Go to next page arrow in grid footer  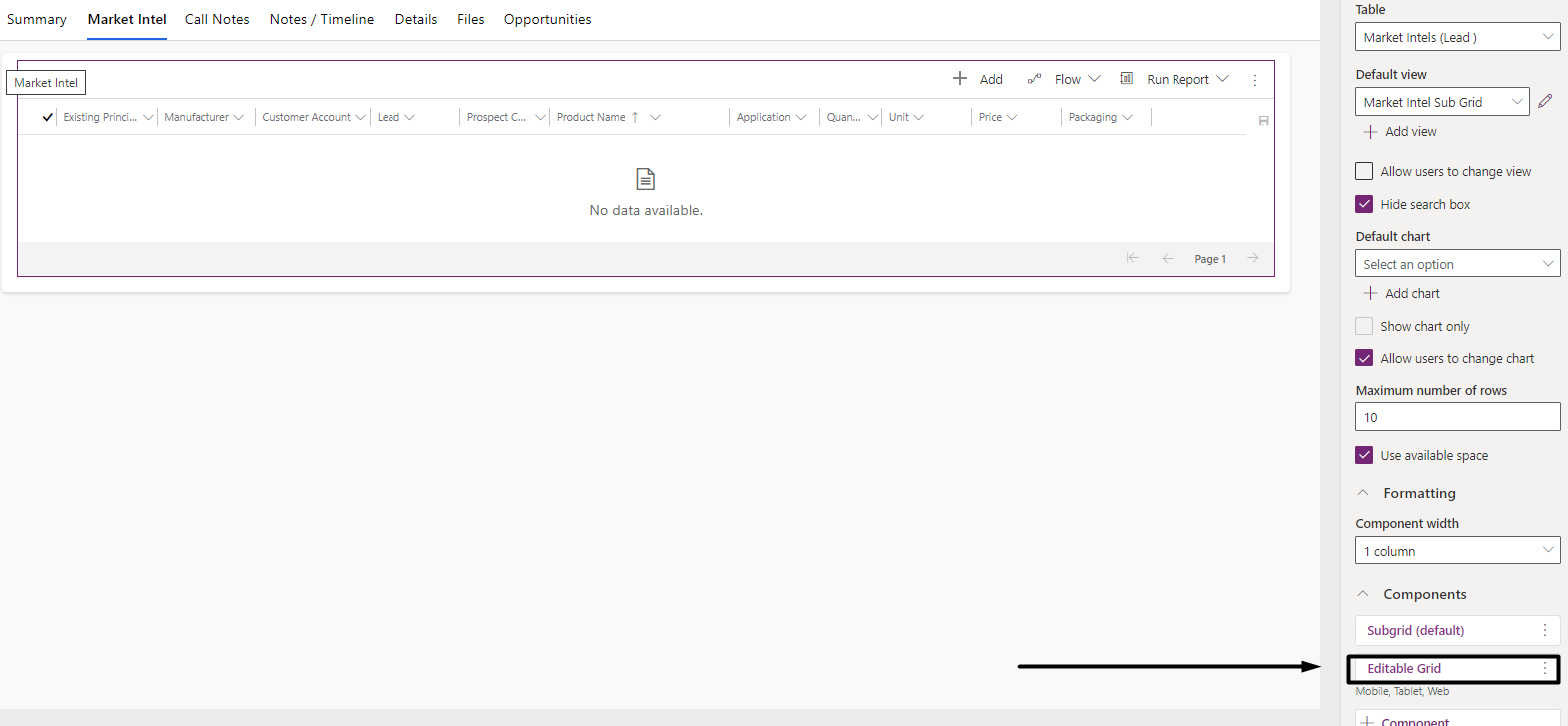tap(1252, 259)
